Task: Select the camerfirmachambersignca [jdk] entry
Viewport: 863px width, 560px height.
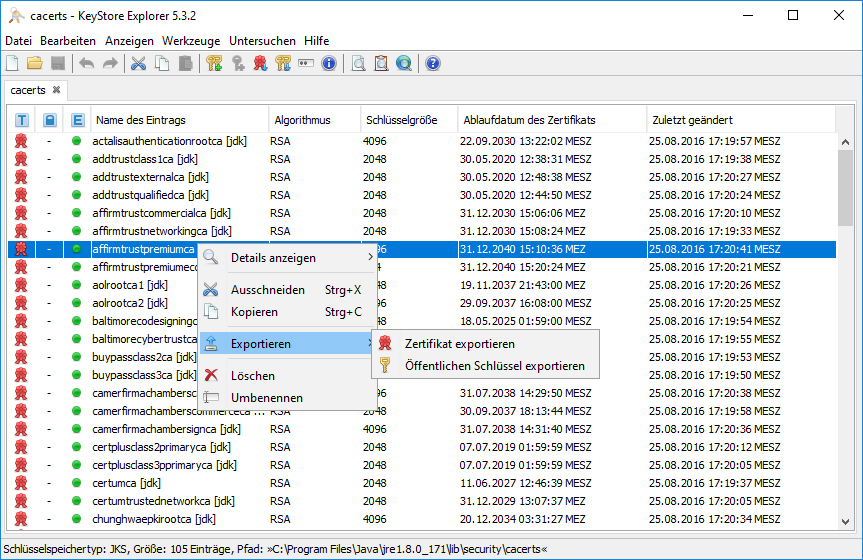Action: point(166,429)
